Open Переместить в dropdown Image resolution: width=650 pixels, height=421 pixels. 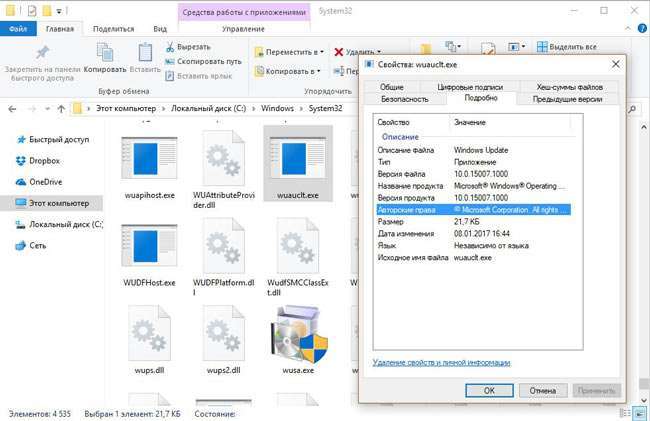pos(289,52)
